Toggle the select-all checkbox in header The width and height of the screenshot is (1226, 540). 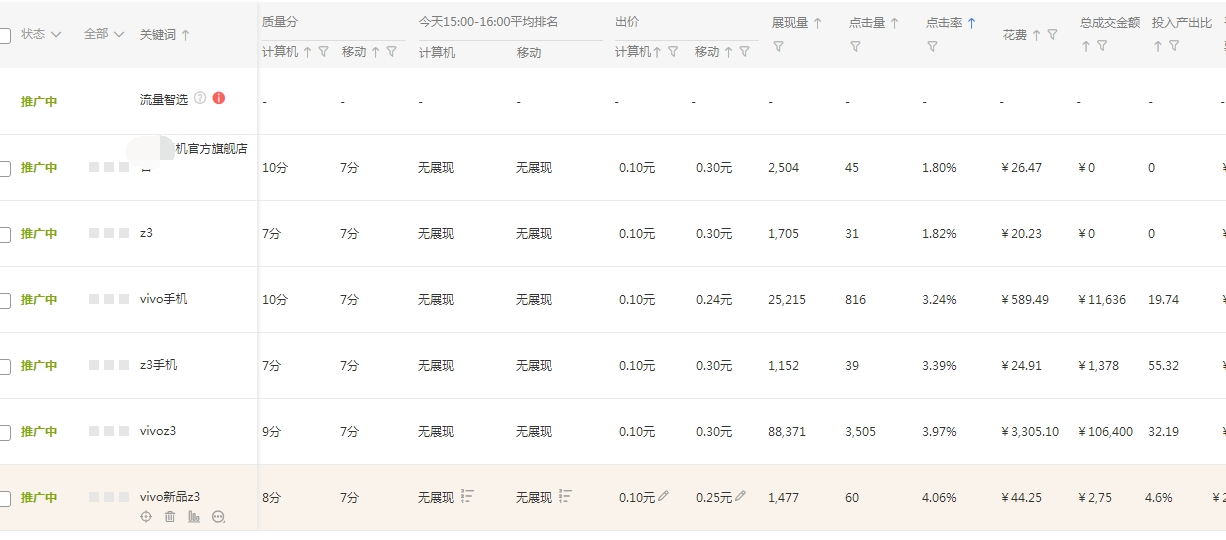(x=5, y=35)
